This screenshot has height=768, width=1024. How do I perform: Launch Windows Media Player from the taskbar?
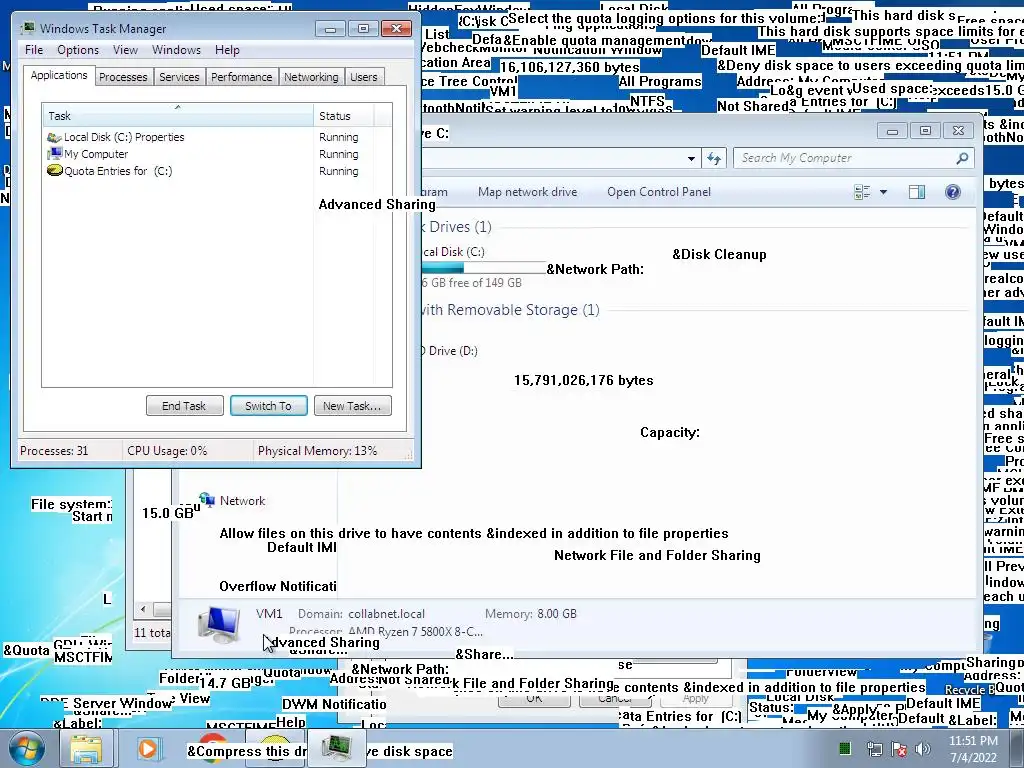coord(148,748)
